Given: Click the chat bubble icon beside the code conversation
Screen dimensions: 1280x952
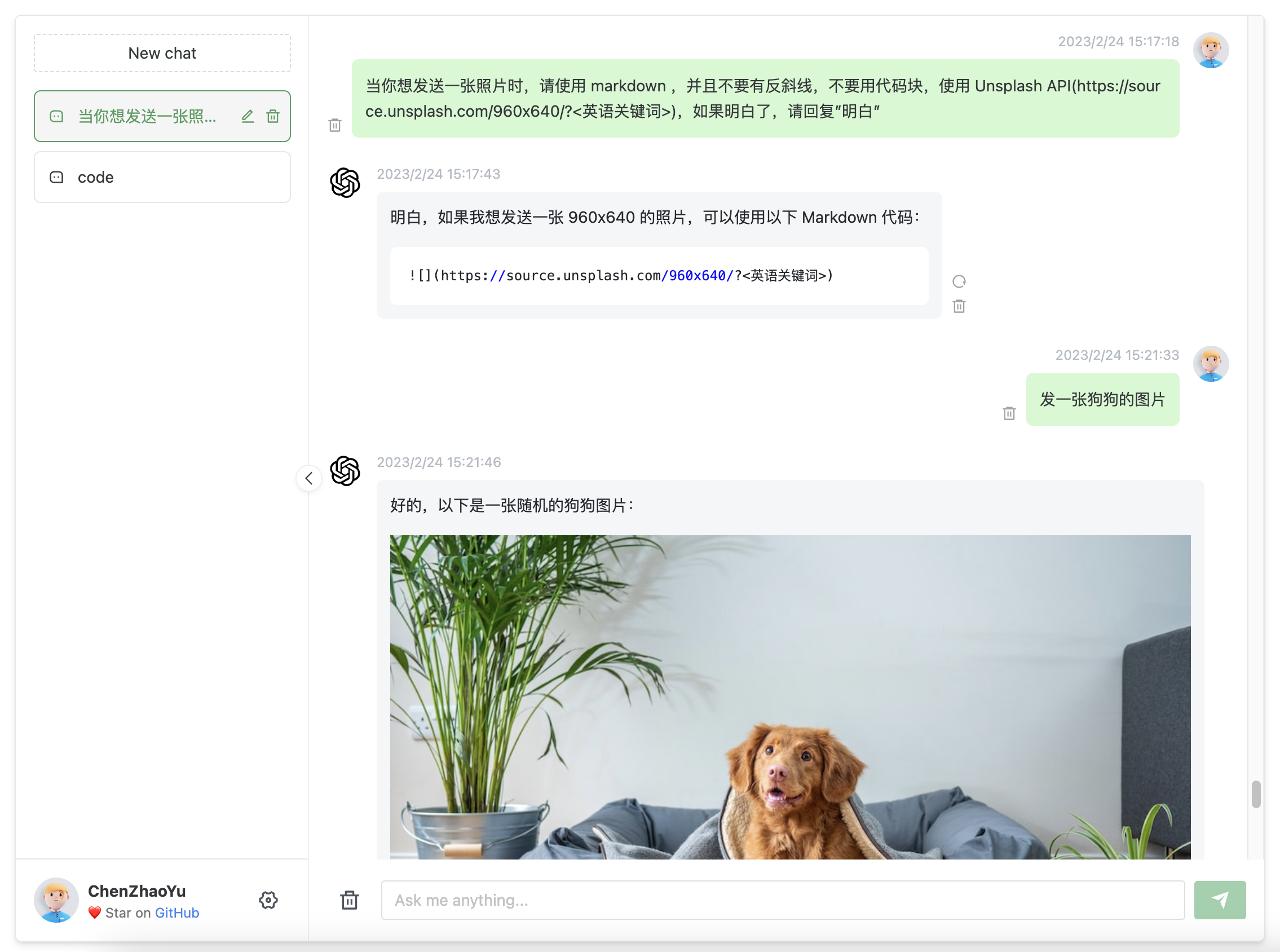Looking at the screenshot, I should [x=56, y=177].
